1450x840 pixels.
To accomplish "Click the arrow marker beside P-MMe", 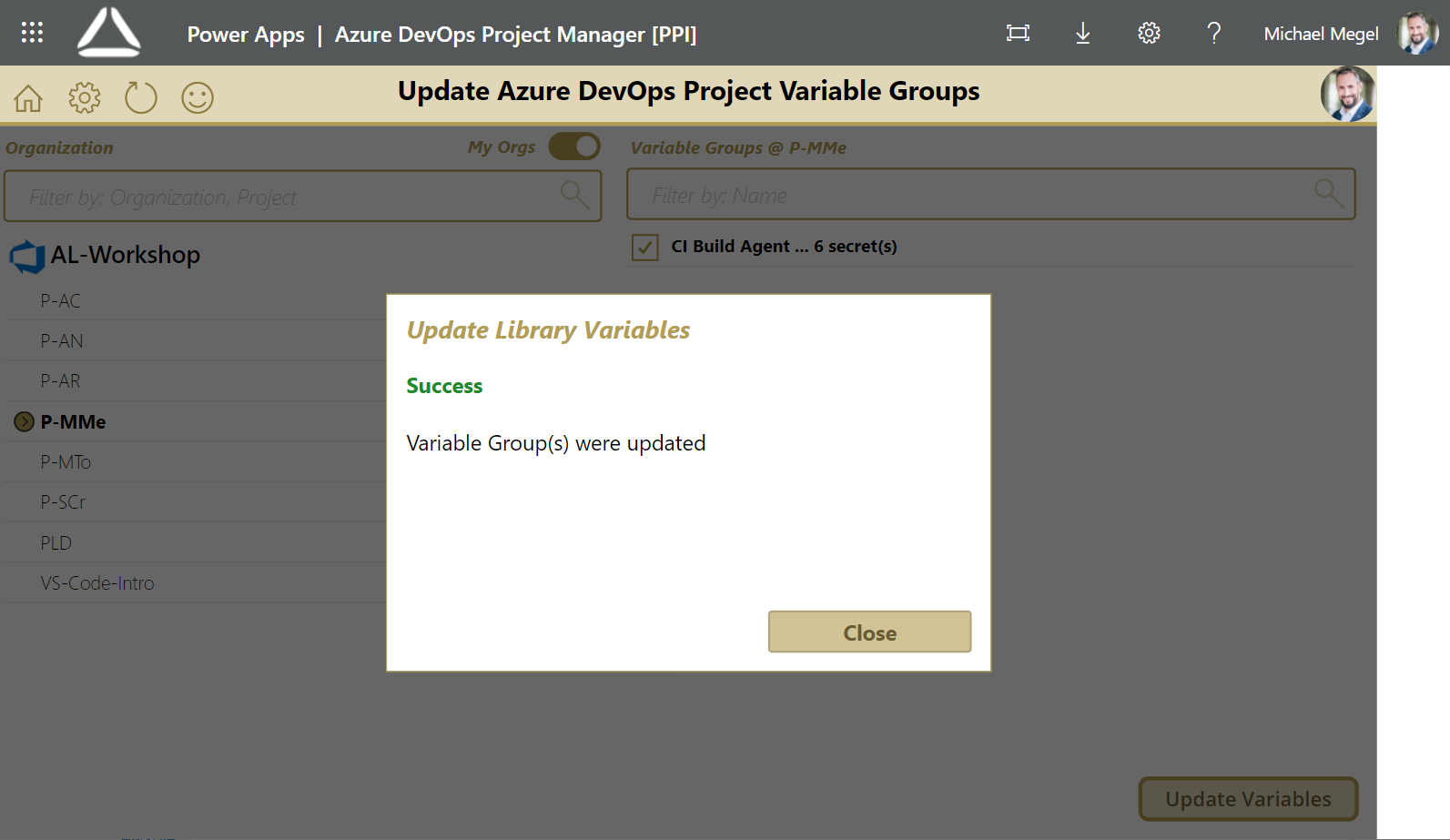I will [x=25, y=422].
